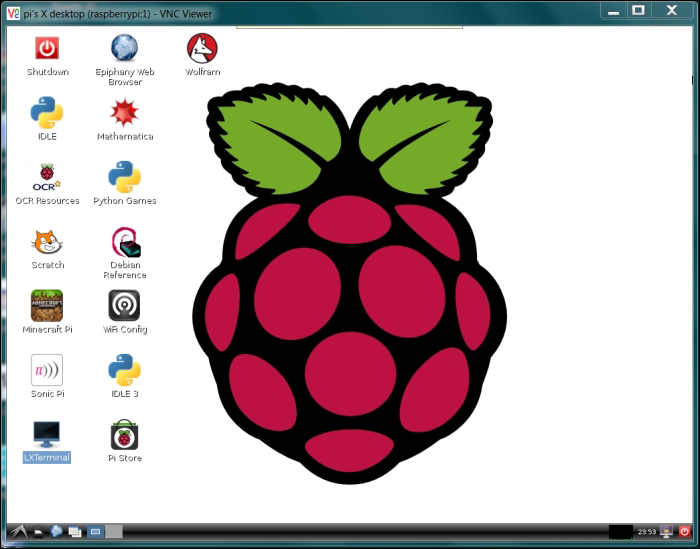Click the CPU usage monitor in panel
Image resolution: width=700 pixels, height=549 pixels.
pos(621,532)
